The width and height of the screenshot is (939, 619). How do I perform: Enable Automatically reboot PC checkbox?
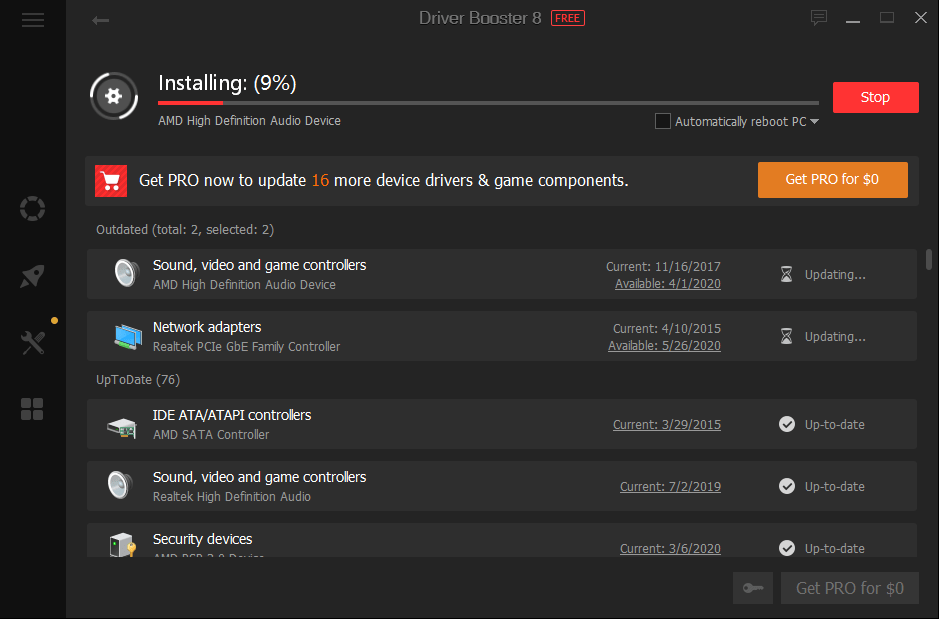pos(662,121)
